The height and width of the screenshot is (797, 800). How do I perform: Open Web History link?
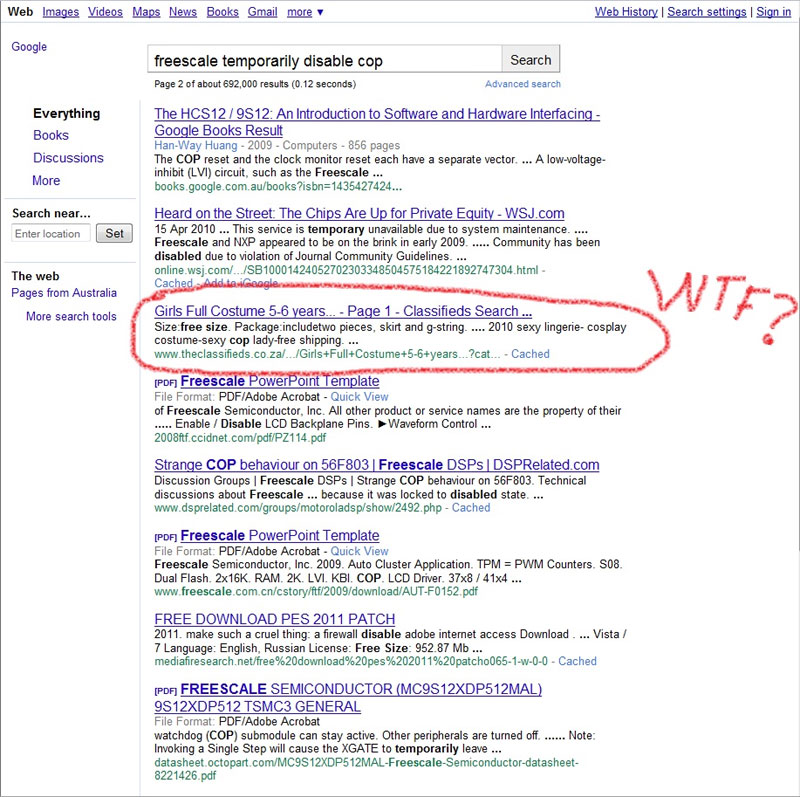click(x=626, y=12)
